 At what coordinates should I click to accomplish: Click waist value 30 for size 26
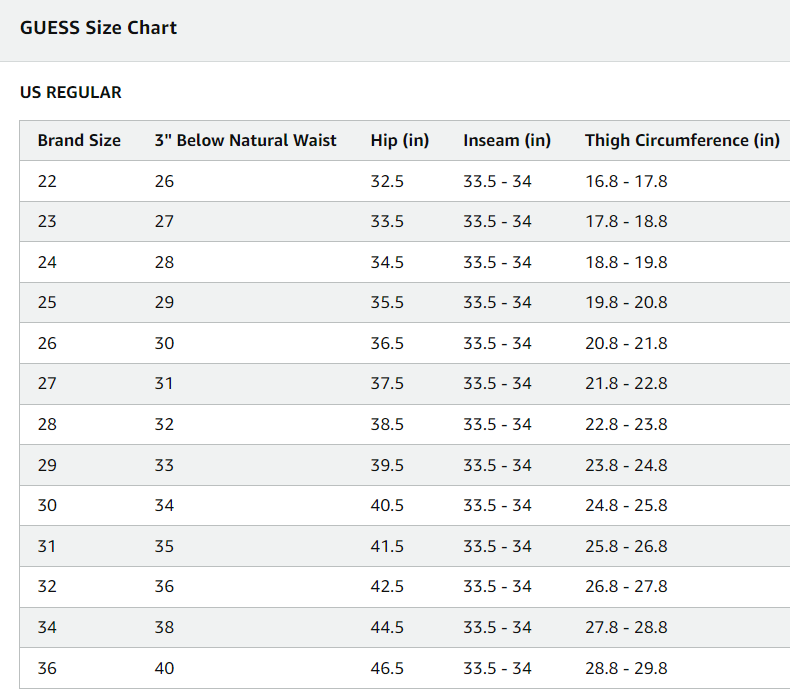[x=164, y=344]
